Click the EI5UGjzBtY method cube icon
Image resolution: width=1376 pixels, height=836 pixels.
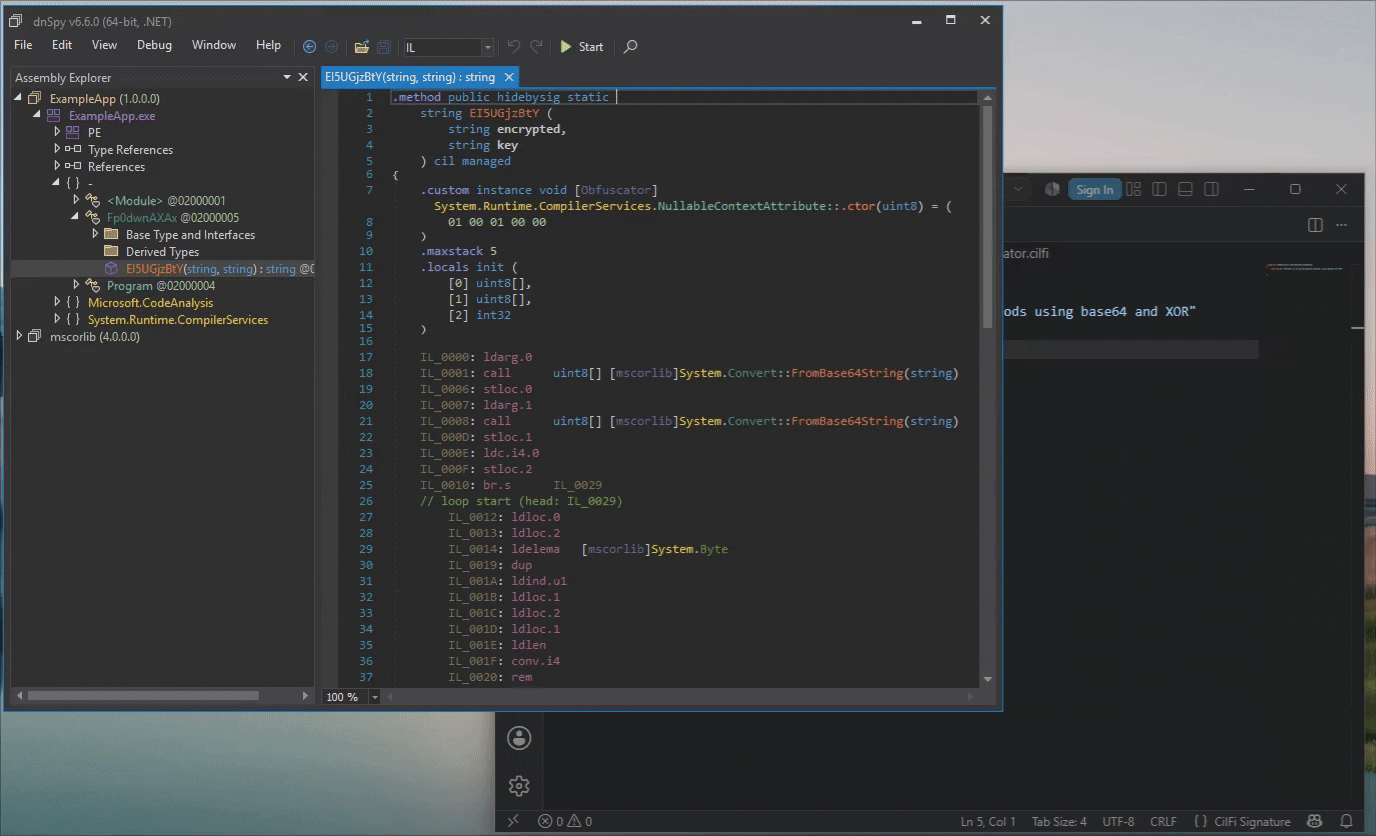click(111, 269)
